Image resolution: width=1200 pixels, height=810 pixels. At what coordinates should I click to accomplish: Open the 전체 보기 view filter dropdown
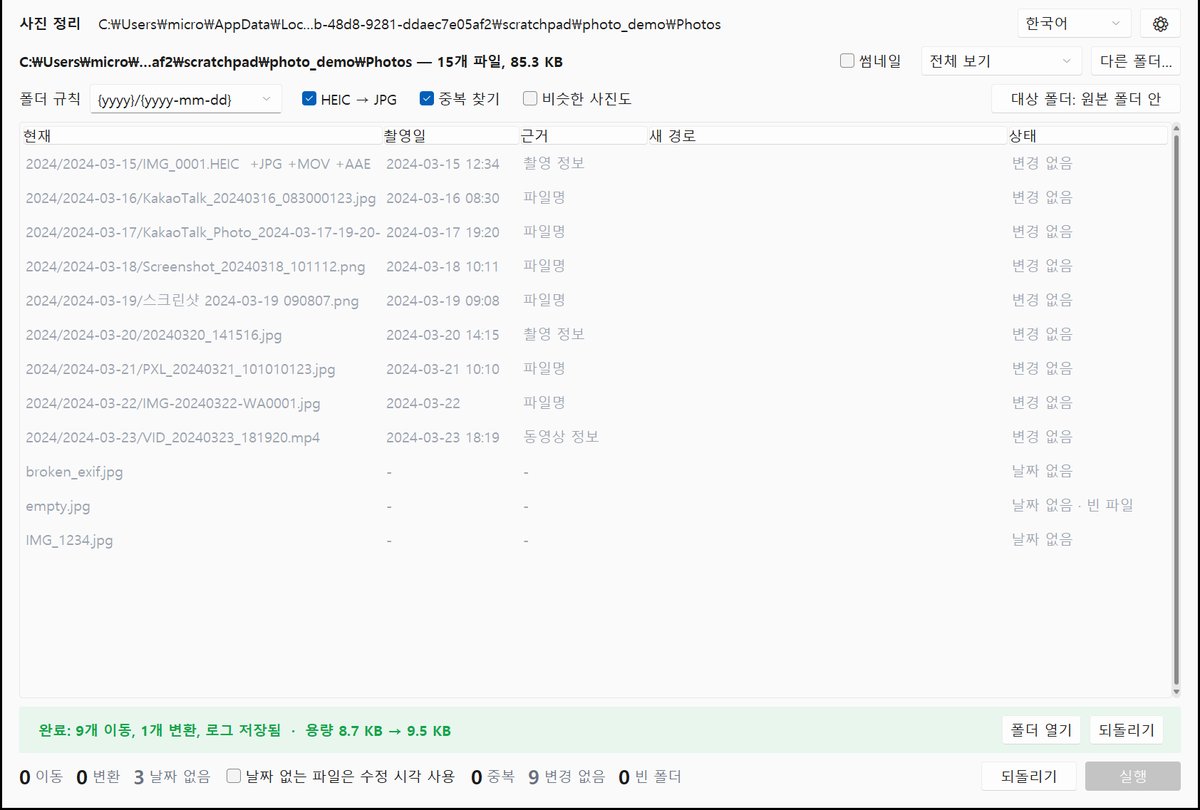coord(1002,61)
